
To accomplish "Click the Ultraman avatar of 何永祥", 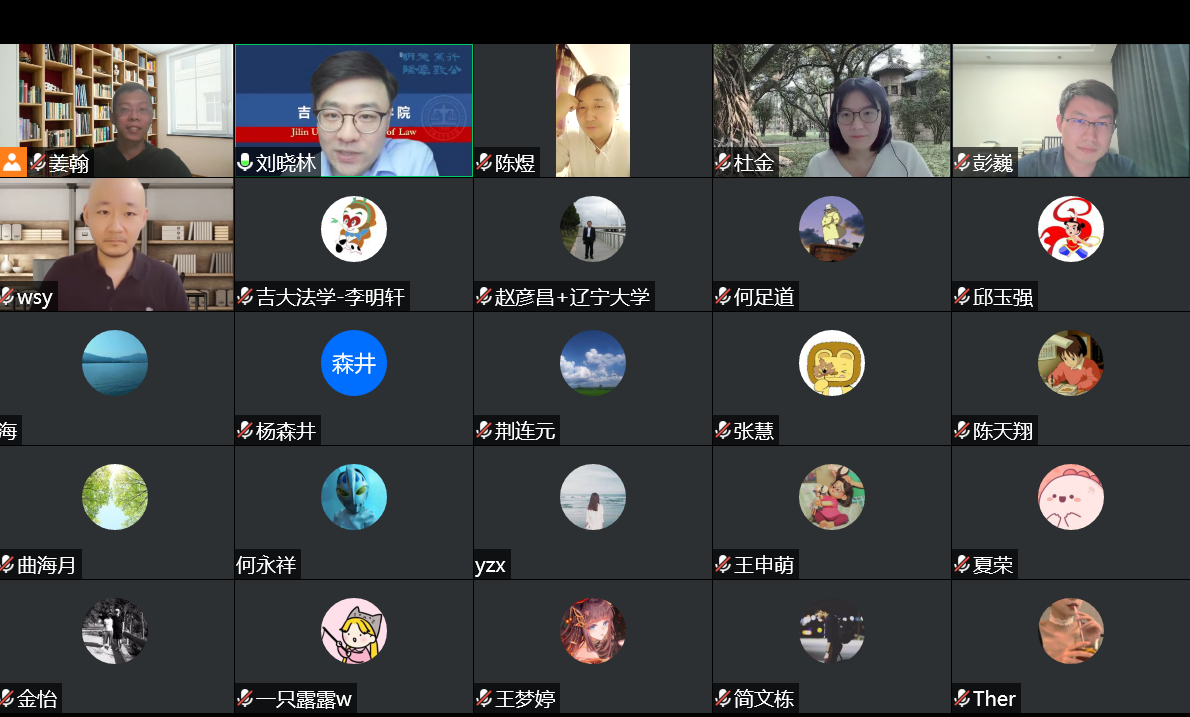I will 353,497.
